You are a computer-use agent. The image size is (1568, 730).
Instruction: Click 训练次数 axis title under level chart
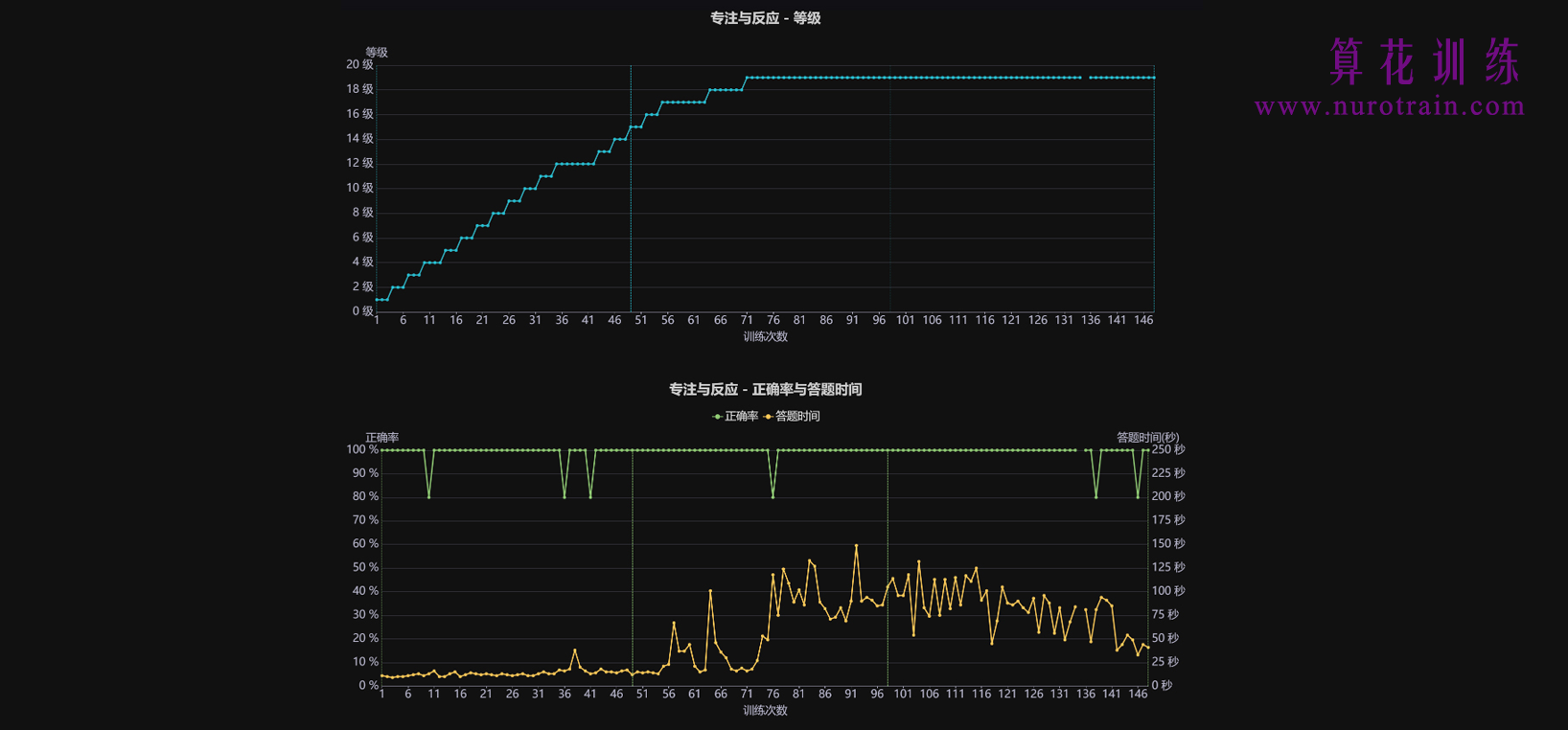(765, 337)
